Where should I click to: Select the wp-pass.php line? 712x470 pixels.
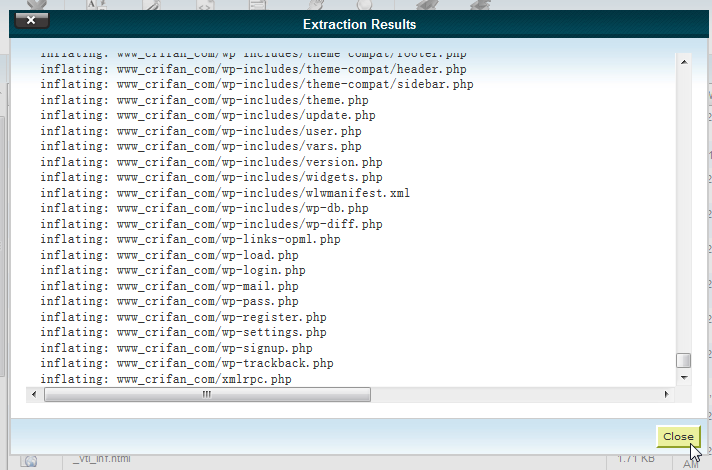(x=169, y=301)
